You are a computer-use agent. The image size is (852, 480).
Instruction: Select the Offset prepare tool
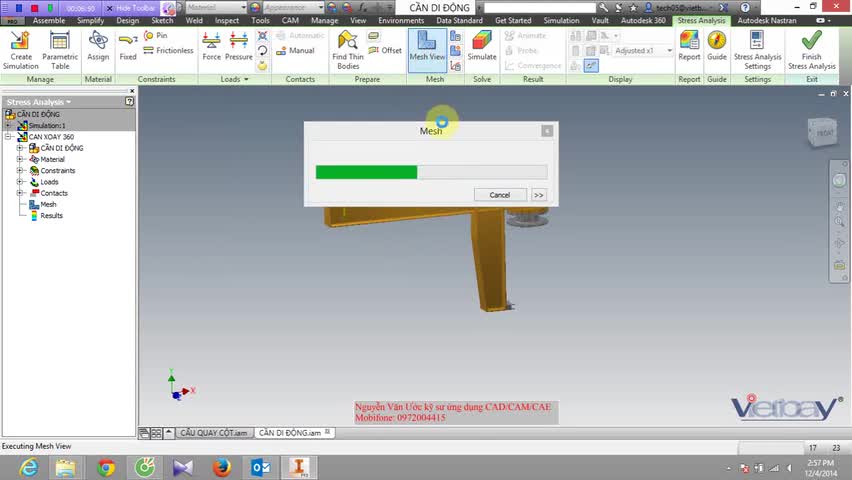coord(385,51)
